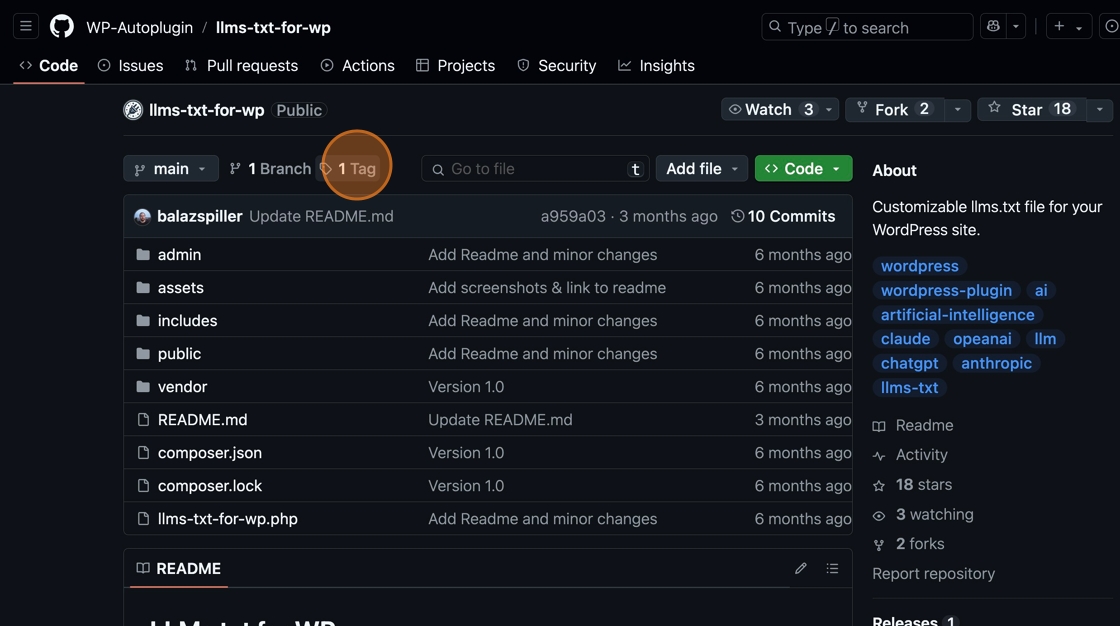Select the anthropic topic tag
The height and width of the screenshot is (626, 1120).
click(x=996, y=363)
